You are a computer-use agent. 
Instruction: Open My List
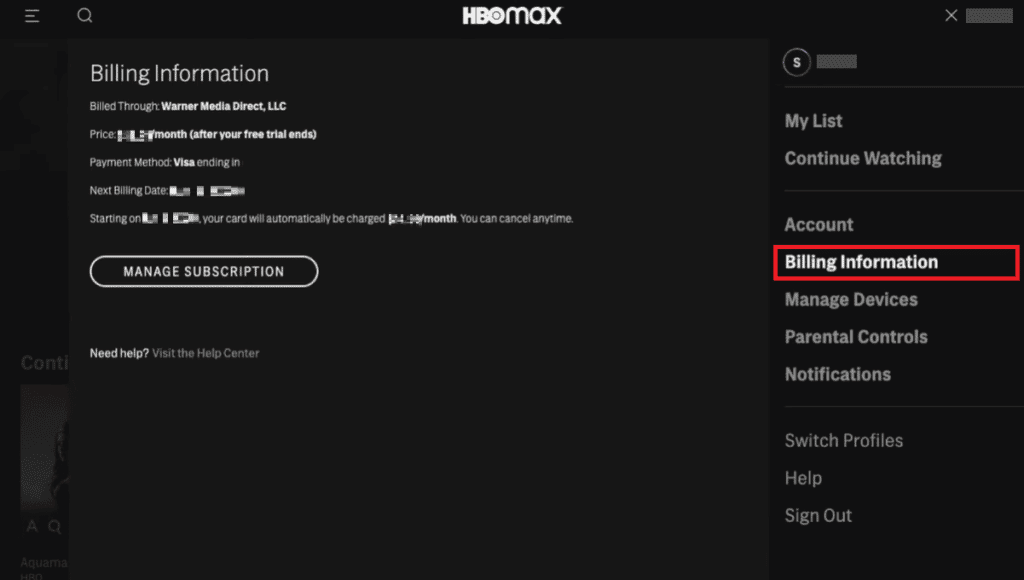813,121
